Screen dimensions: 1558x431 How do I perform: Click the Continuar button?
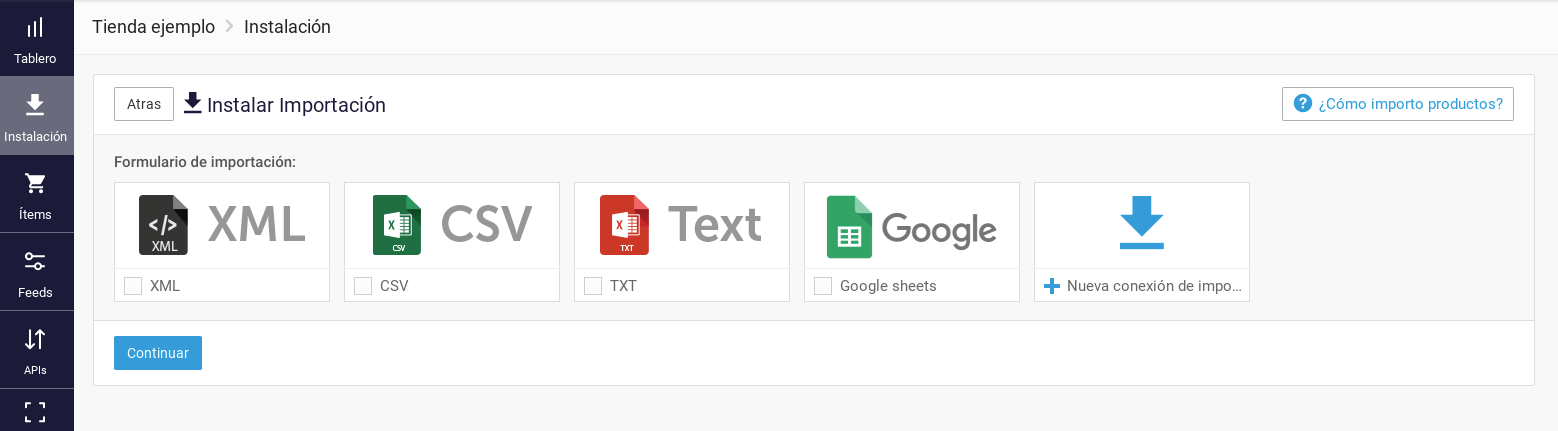point(158,353)
